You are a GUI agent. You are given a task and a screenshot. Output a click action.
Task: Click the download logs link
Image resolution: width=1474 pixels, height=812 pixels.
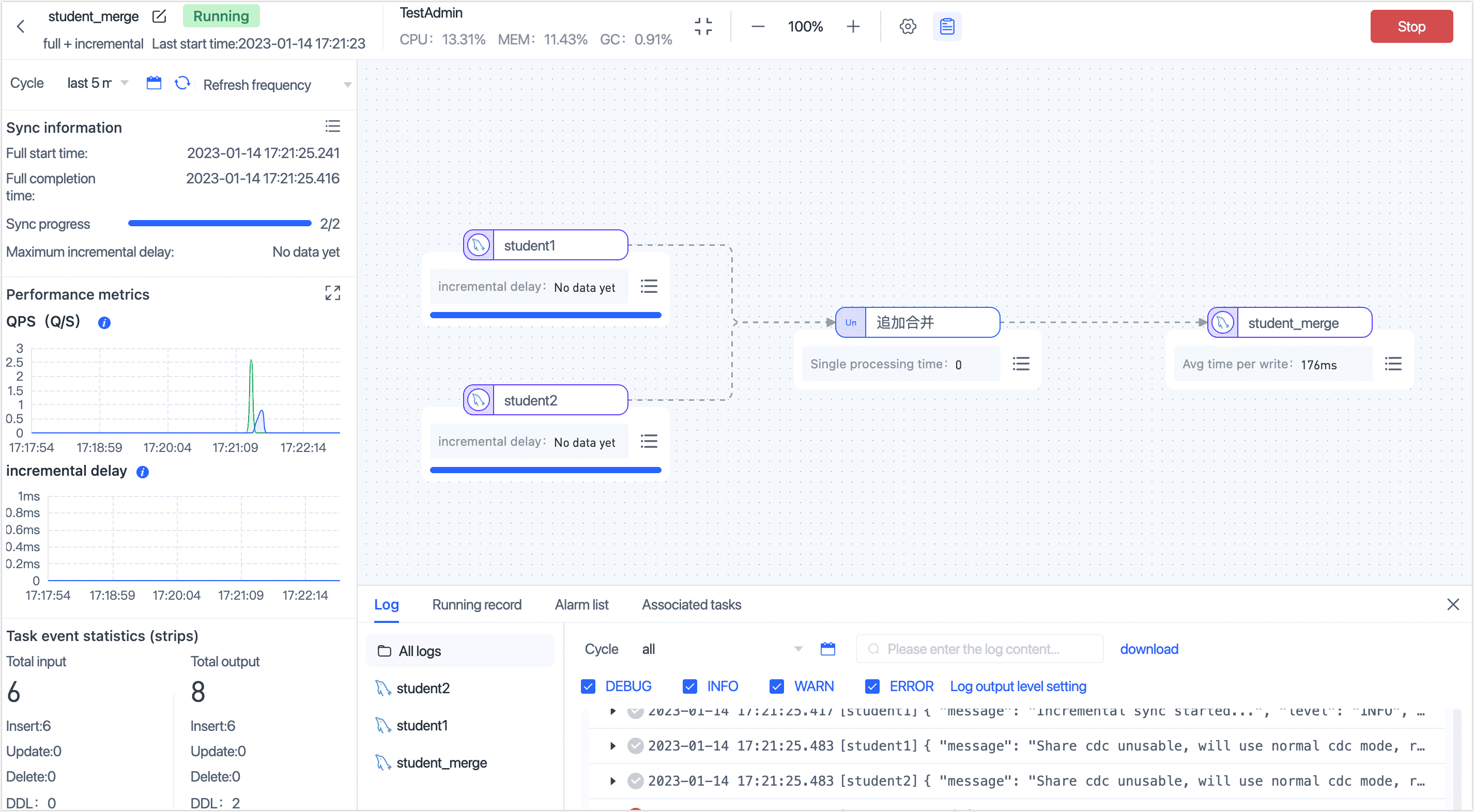(1148, 649)
